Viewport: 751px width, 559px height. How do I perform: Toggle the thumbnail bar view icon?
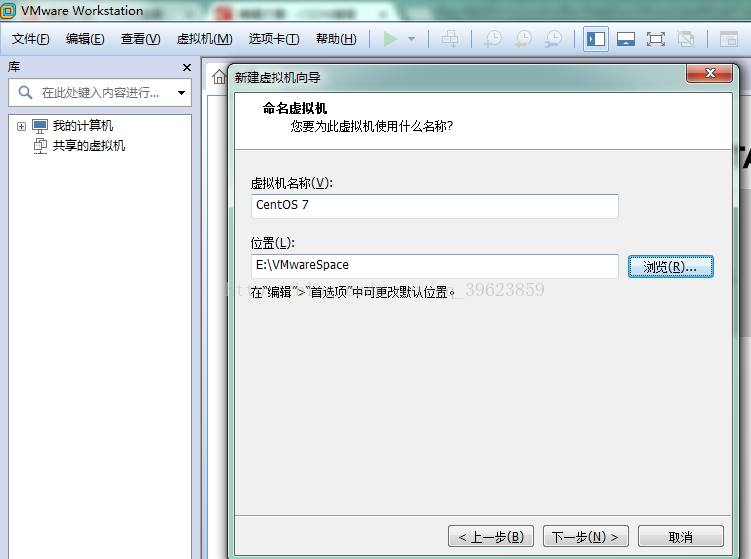tap(626, 39)
